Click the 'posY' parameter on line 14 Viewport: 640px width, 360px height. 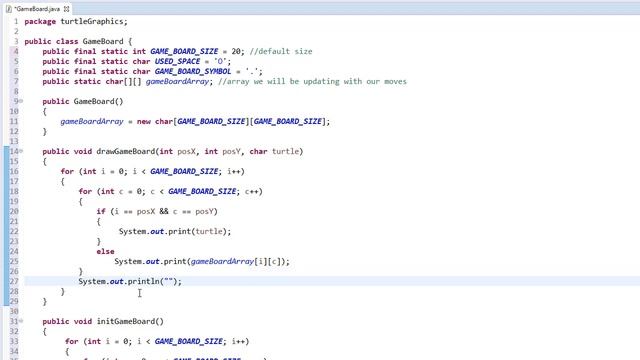point(231,151)
